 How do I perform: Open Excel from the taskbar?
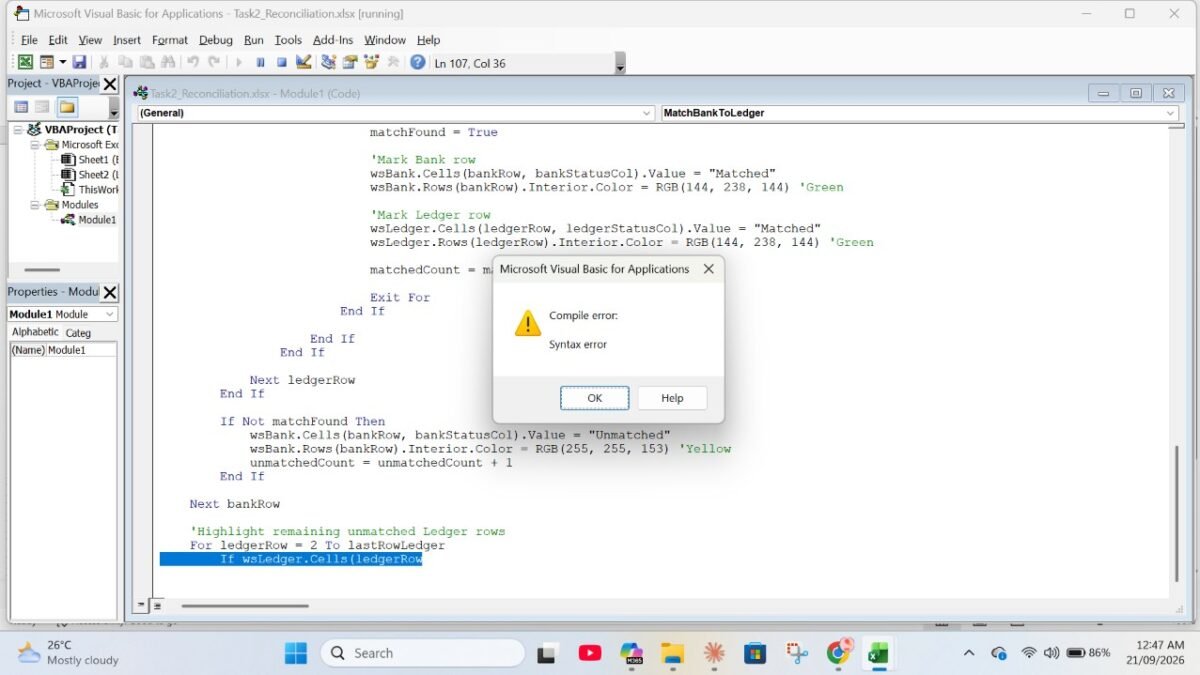point(878,653)
